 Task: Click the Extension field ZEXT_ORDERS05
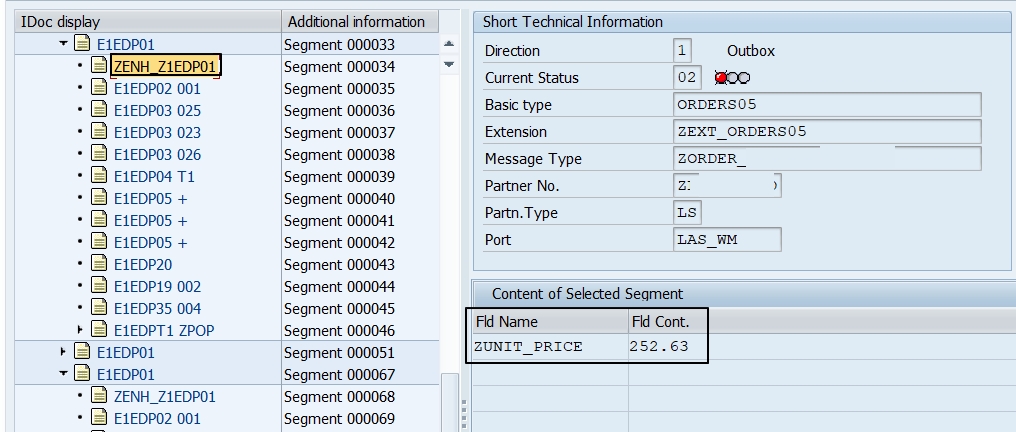click(x=828, y=132)
